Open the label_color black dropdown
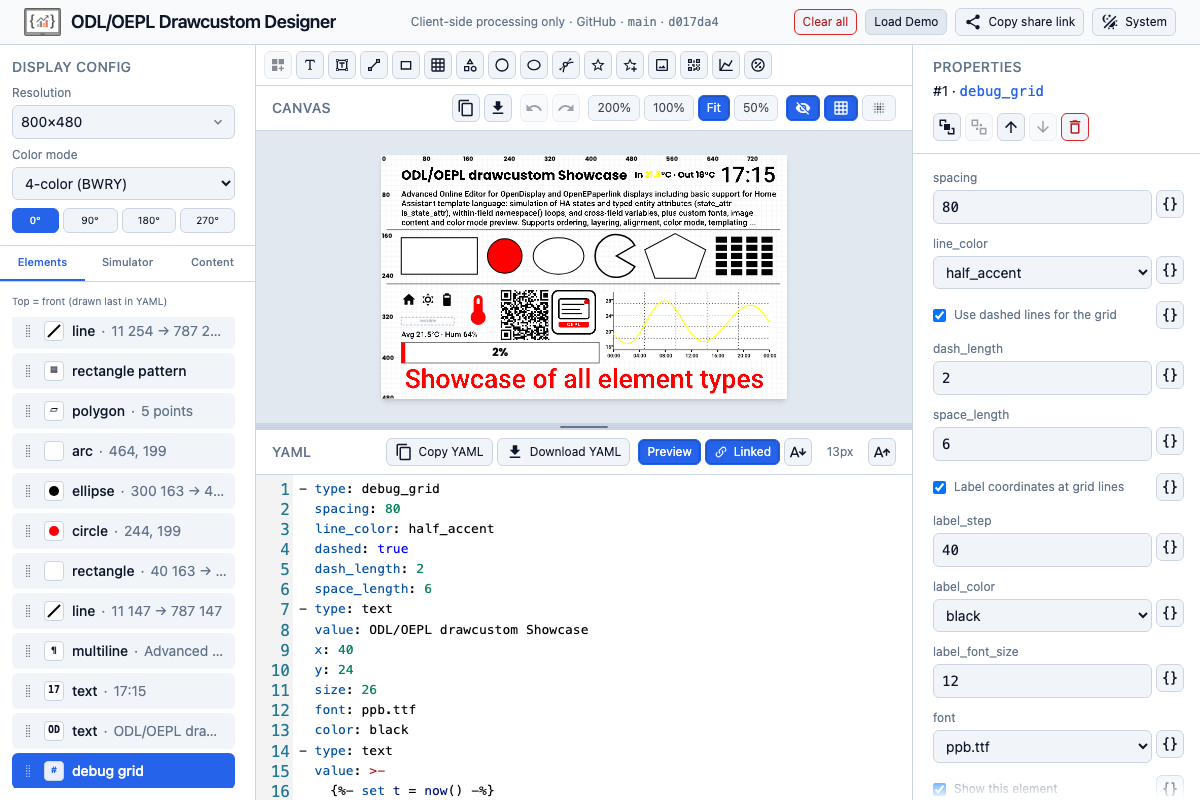 tap(1042, 616)
